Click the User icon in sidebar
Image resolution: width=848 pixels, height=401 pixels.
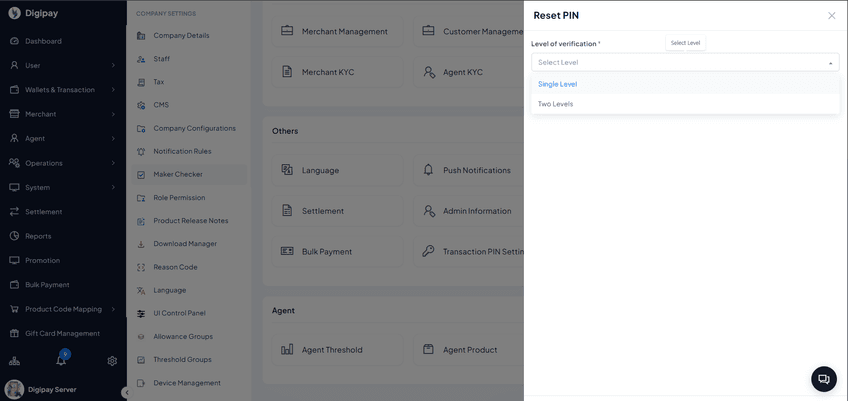point(15,65)
